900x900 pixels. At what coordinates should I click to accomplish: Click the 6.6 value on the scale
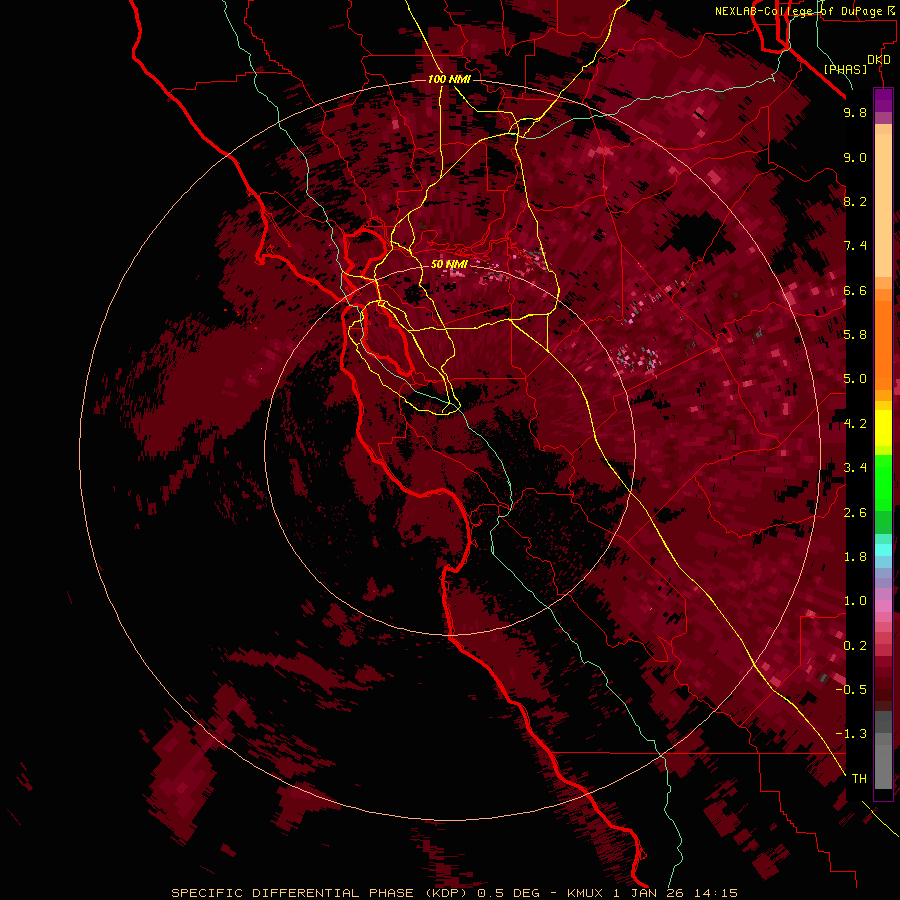pos(855,290)
